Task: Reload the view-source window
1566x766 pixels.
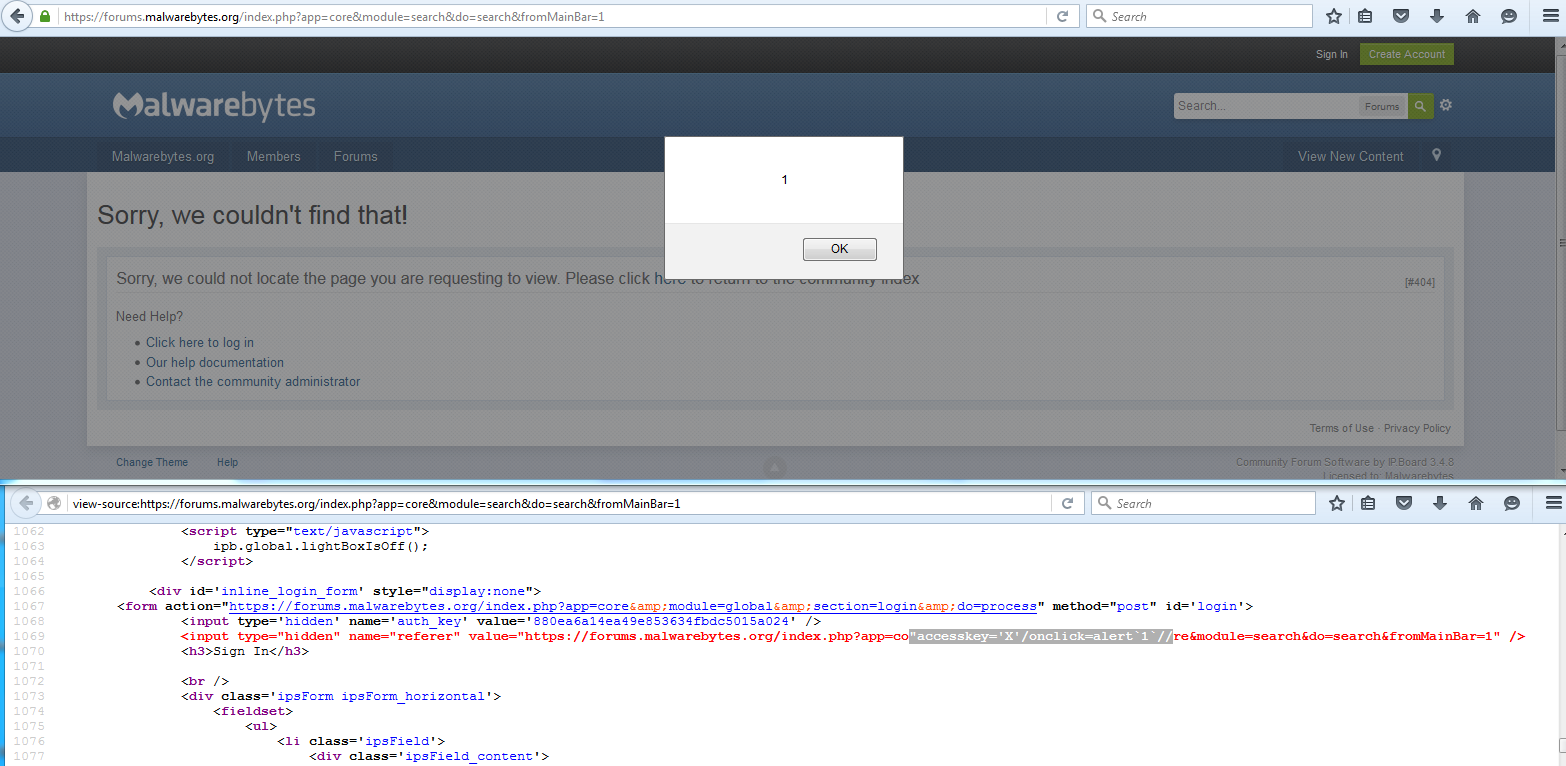Action: [1067, 503]
